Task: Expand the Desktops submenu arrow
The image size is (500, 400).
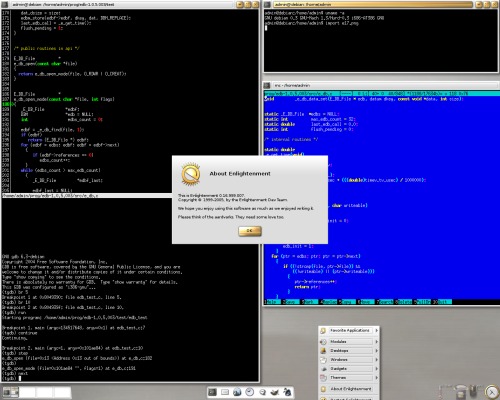Action: (376, 351)
